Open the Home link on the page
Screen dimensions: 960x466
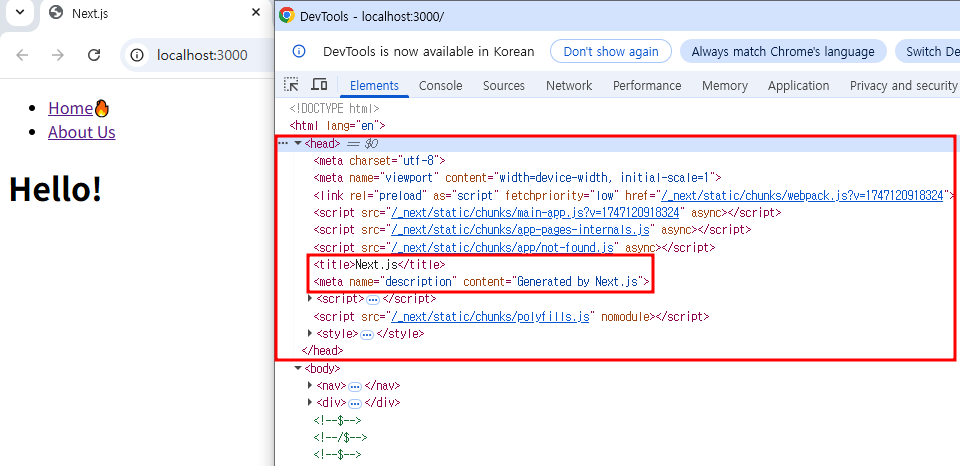click(70, 108)
